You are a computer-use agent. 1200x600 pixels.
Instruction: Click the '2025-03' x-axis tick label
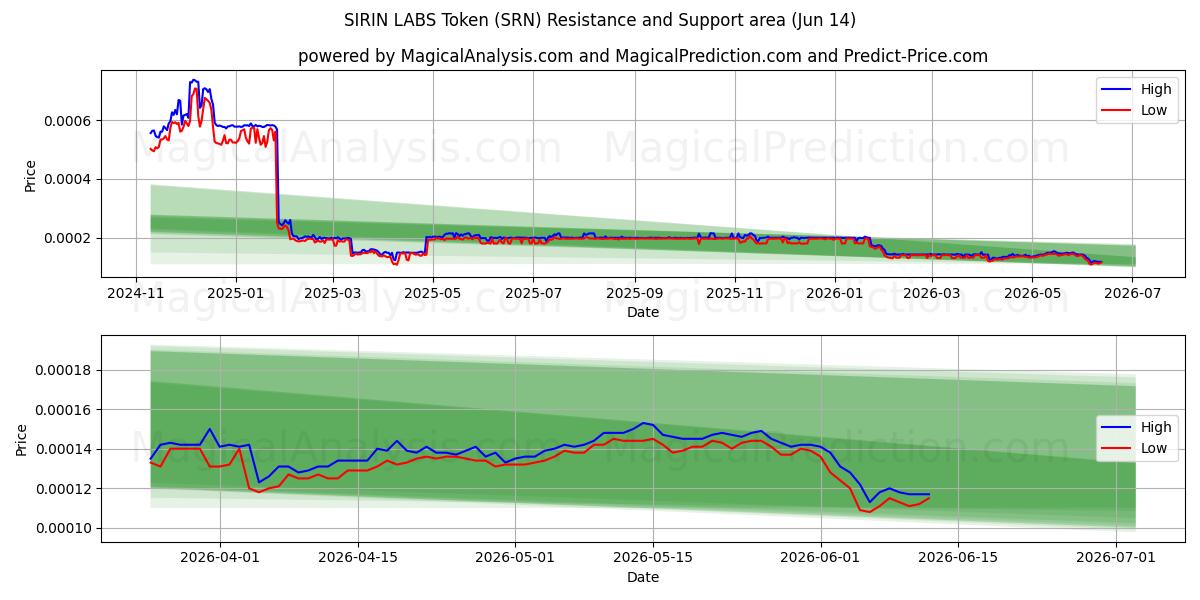point(332,293)
